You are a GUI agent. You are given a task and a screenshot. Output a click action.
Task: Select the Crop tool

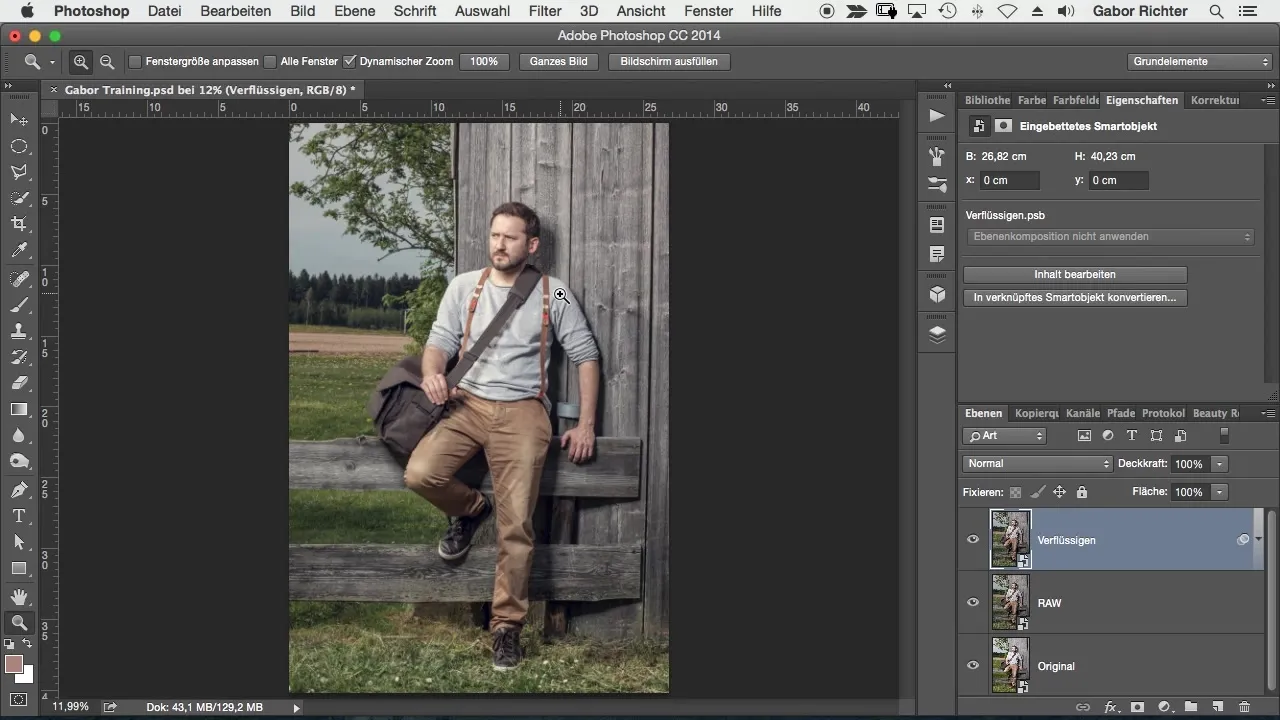pos(19,223)
